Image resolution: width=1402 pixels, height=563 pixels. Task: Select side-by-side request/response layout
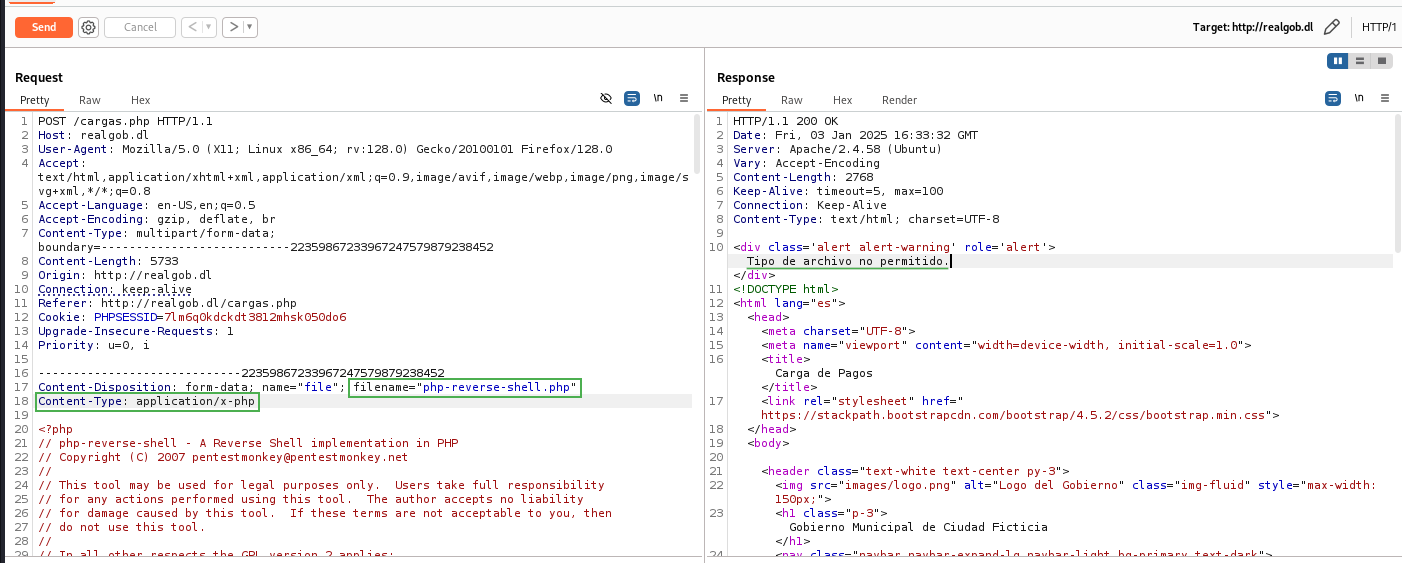[1338, 61]
